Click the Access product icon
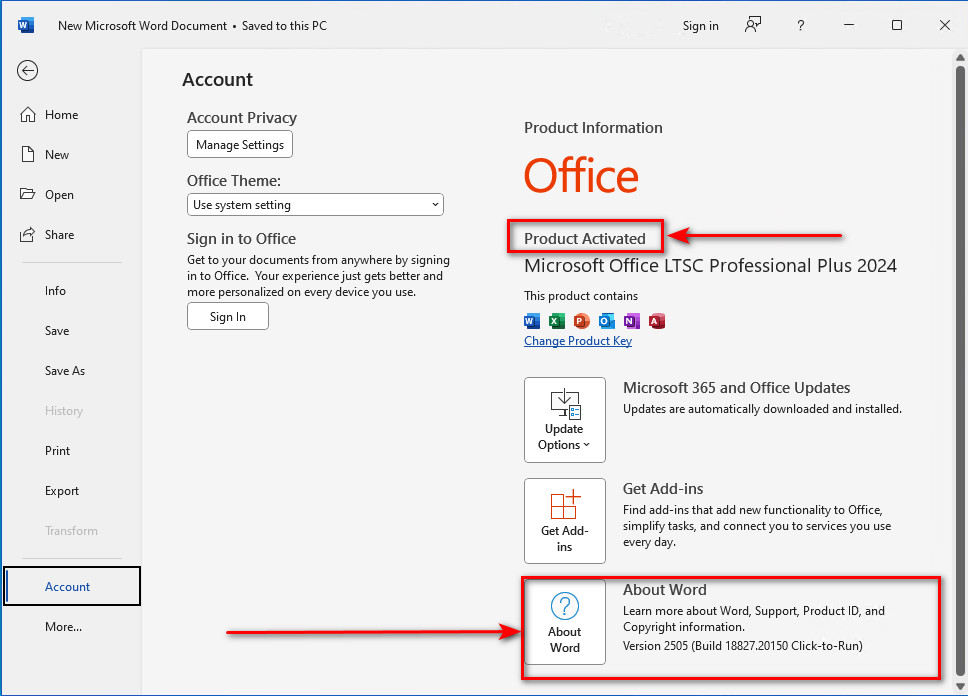Image resolution: width=968 pixels, height=696 pixels. [x=657, y=321]
